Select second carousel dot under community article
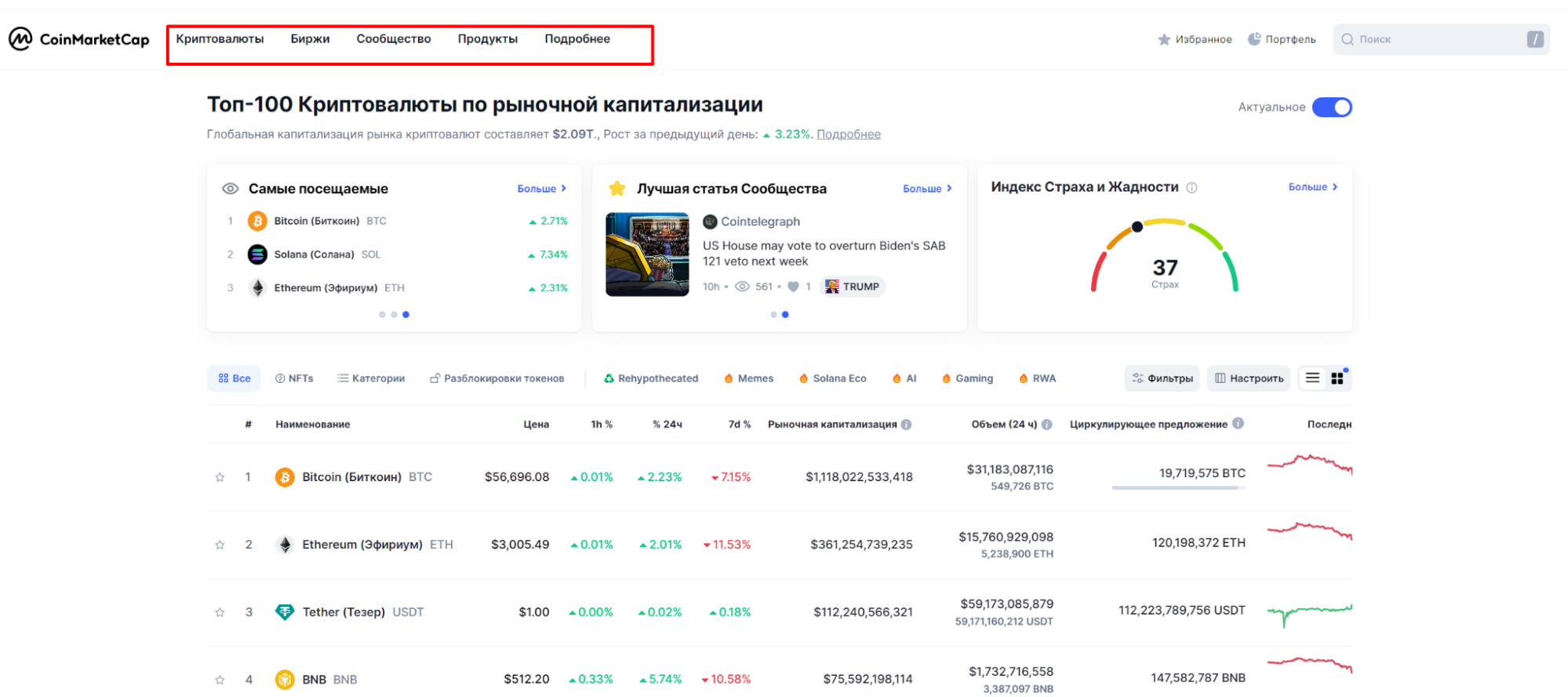This screenshot has width=1568, height=697. pos(785,315)
